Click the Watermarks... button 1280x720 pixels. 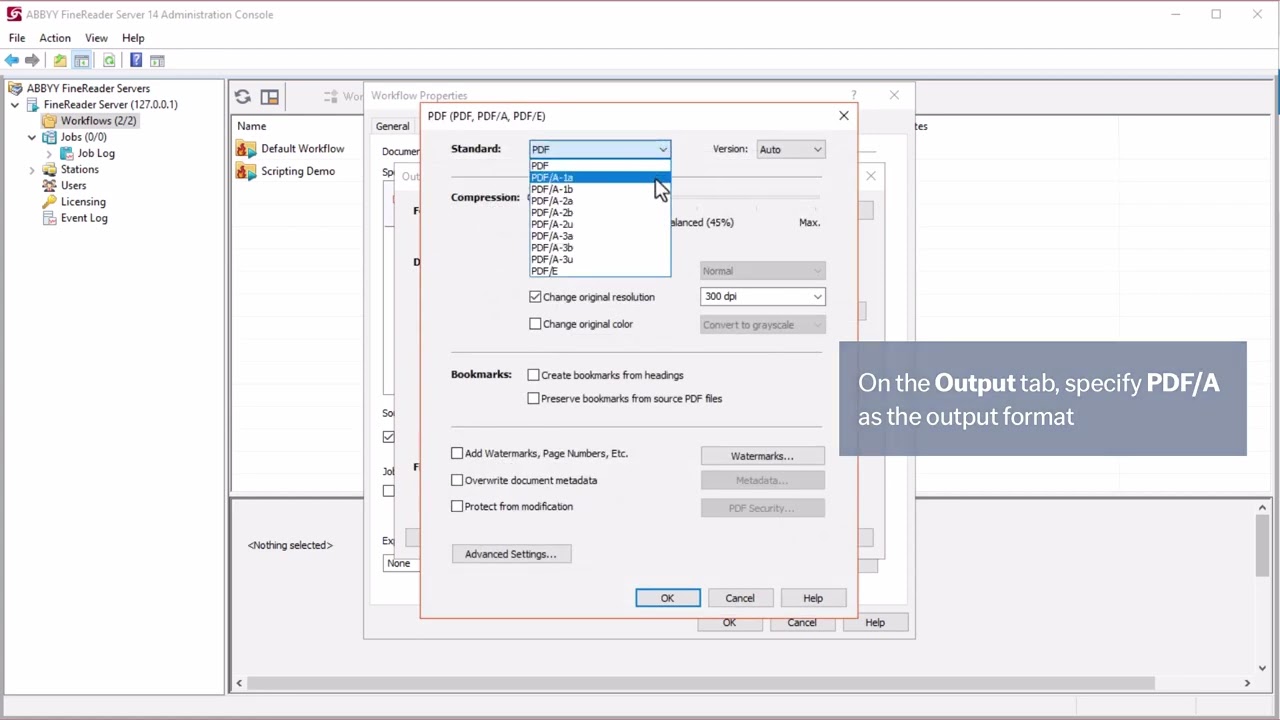[x=762, y=456]
